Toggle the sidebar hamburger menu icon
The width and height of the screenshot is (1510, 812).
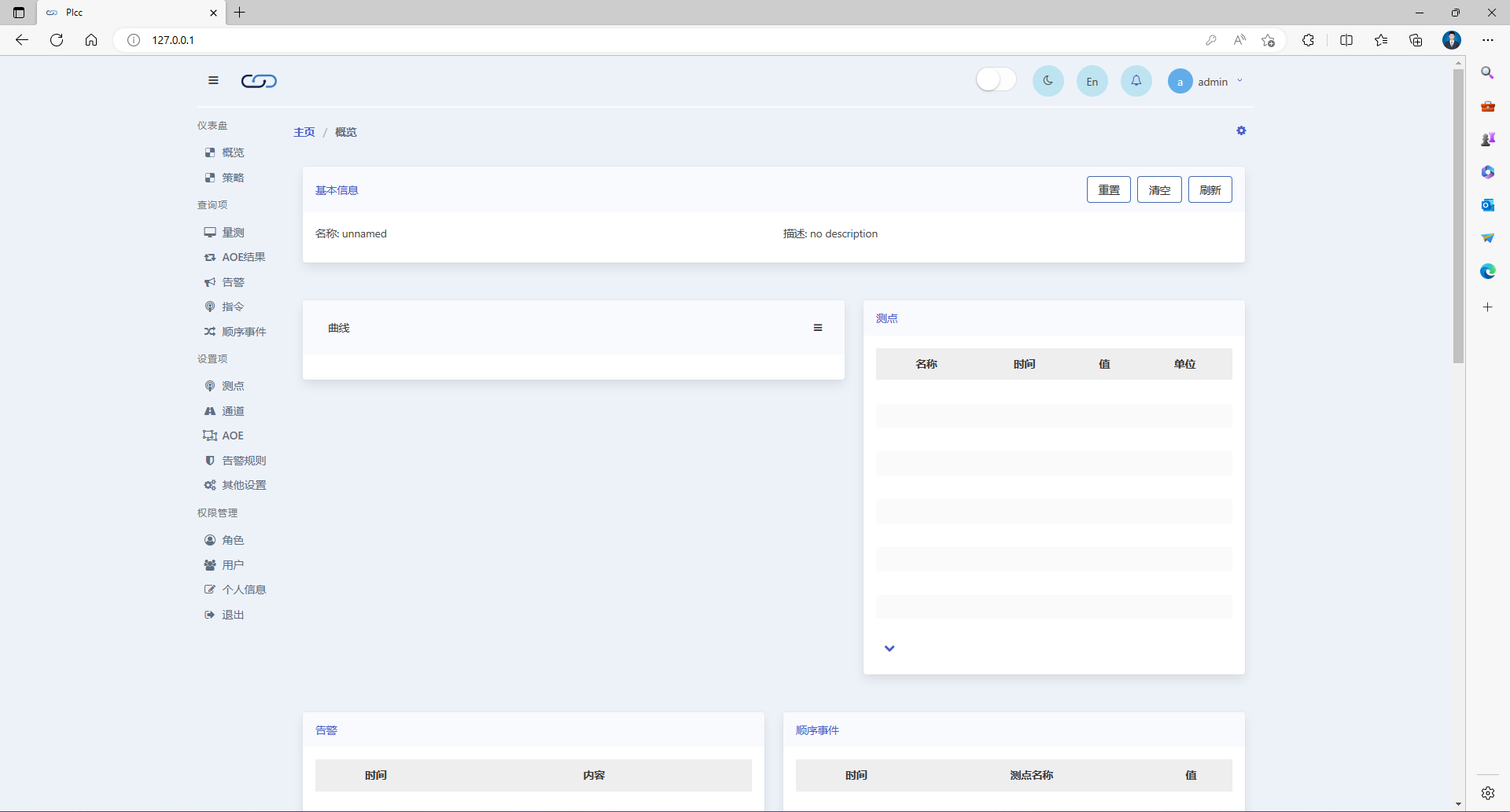point(213,80)
